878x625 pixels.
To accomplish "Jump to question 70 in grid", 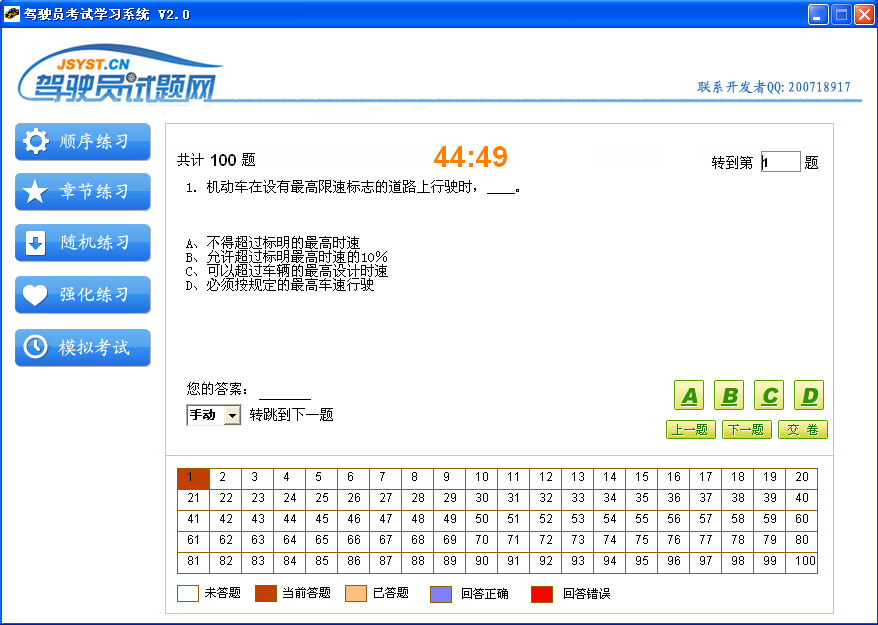I will [x=482, y=542].
